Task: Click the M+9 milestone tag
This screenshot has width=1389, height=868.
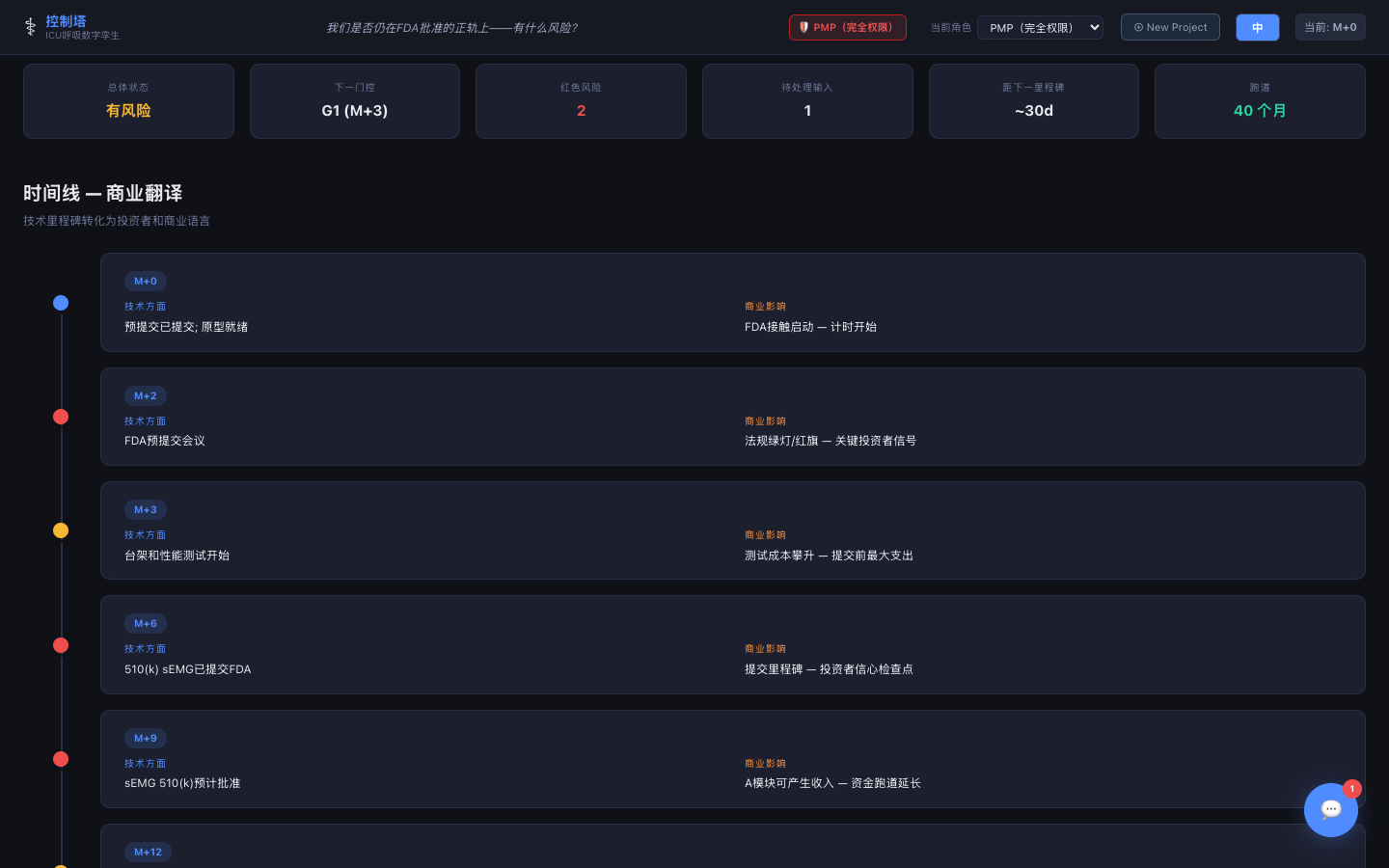Action: pos(146,738)
